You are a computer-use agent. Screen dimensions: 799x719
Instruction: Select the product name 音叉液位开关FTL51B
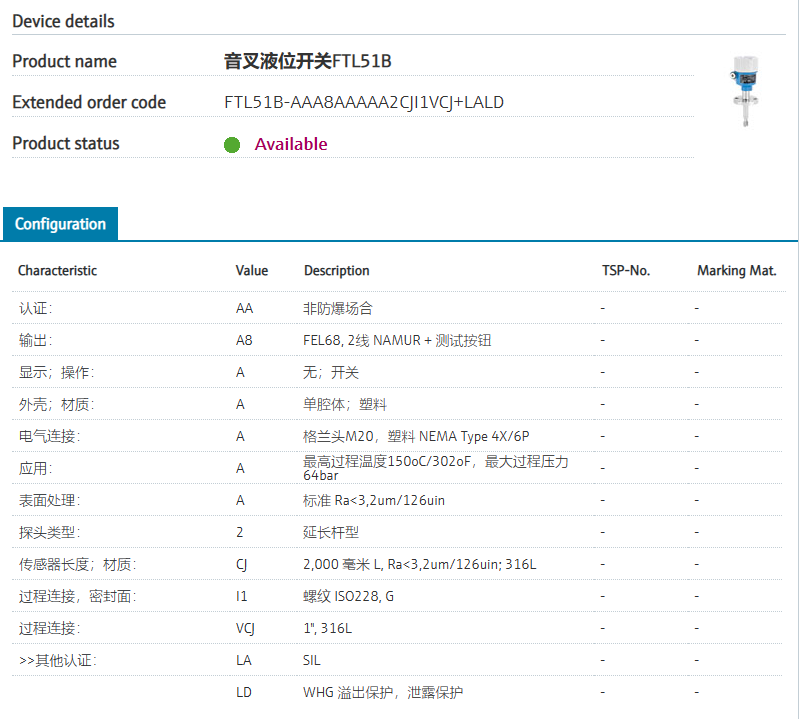point(307,62)
